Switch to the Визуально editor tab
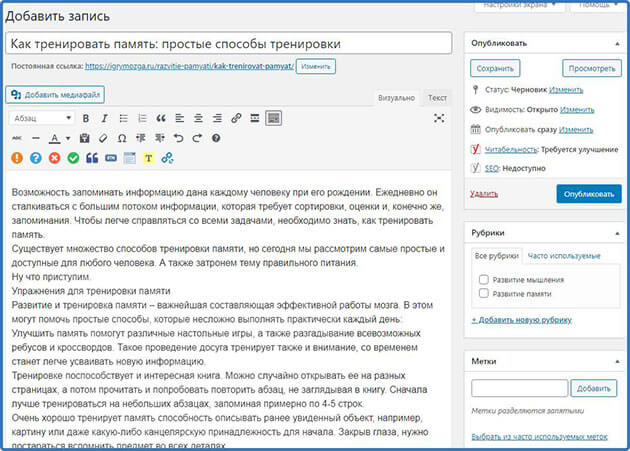The height and width of the screenshot is (451, 630). click(396, 98)
